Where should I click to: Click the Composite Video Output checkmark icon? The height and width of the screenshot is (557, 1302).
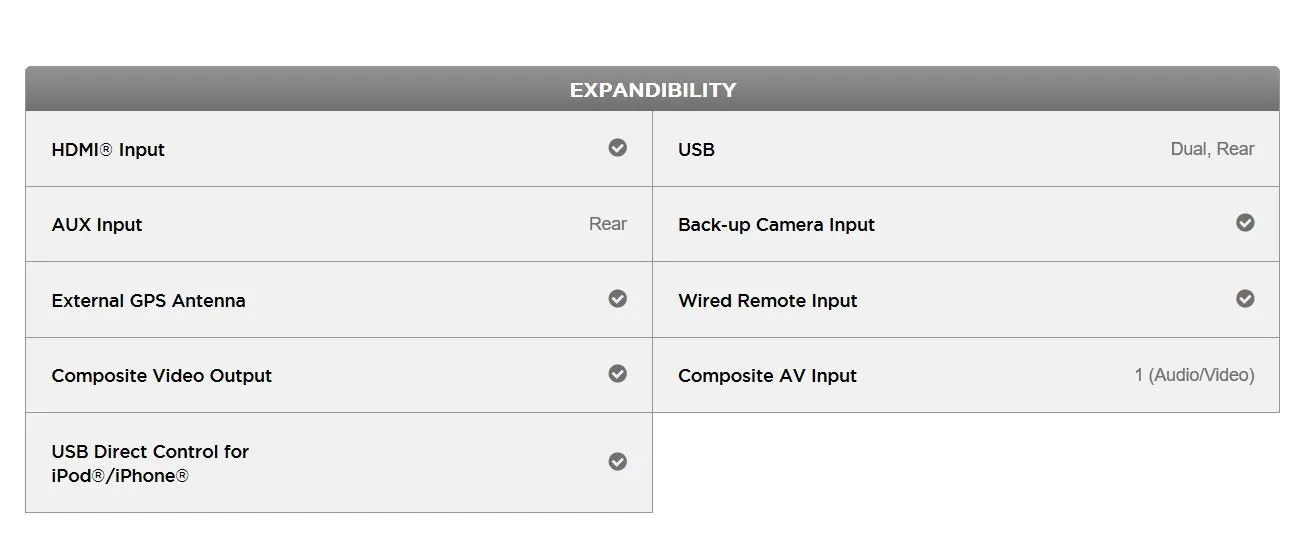(x=618, y=374)
